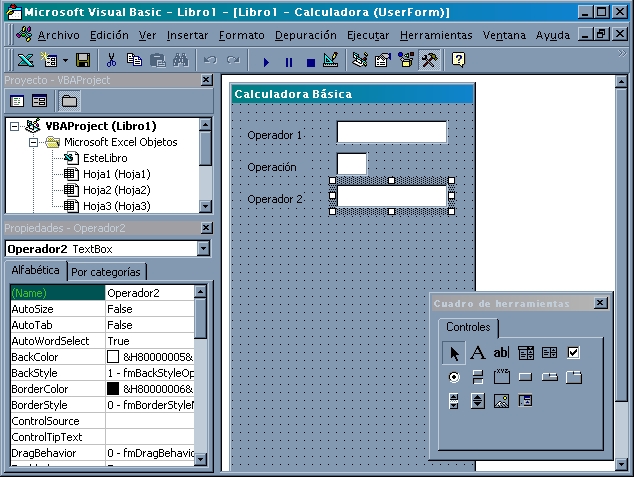634x477 pixels.
Task: Toggle folders view in the Project panel
Action: click(69, 101)
